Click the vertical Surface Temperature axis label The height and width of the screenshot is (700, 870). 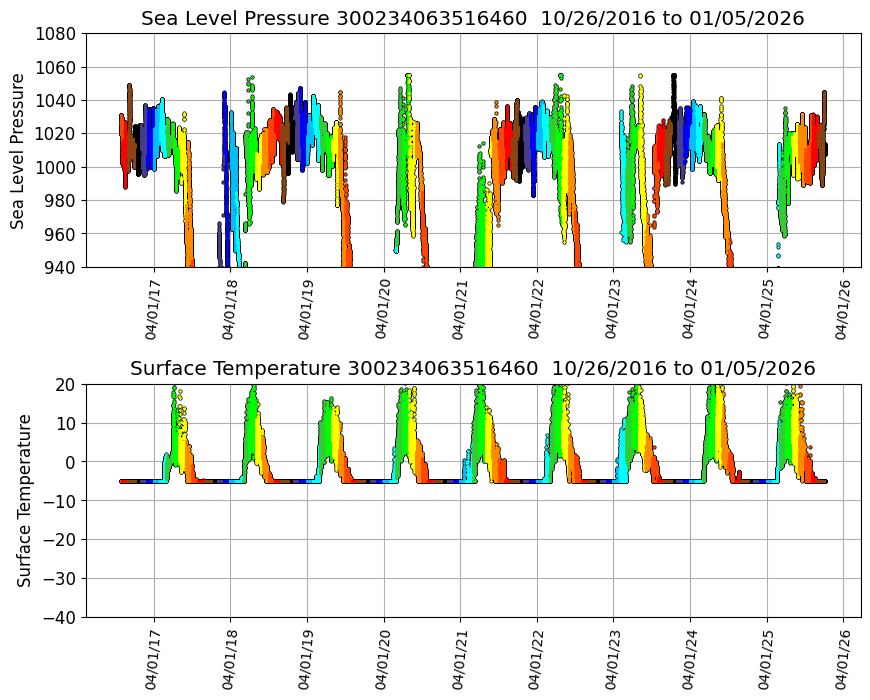24,500
